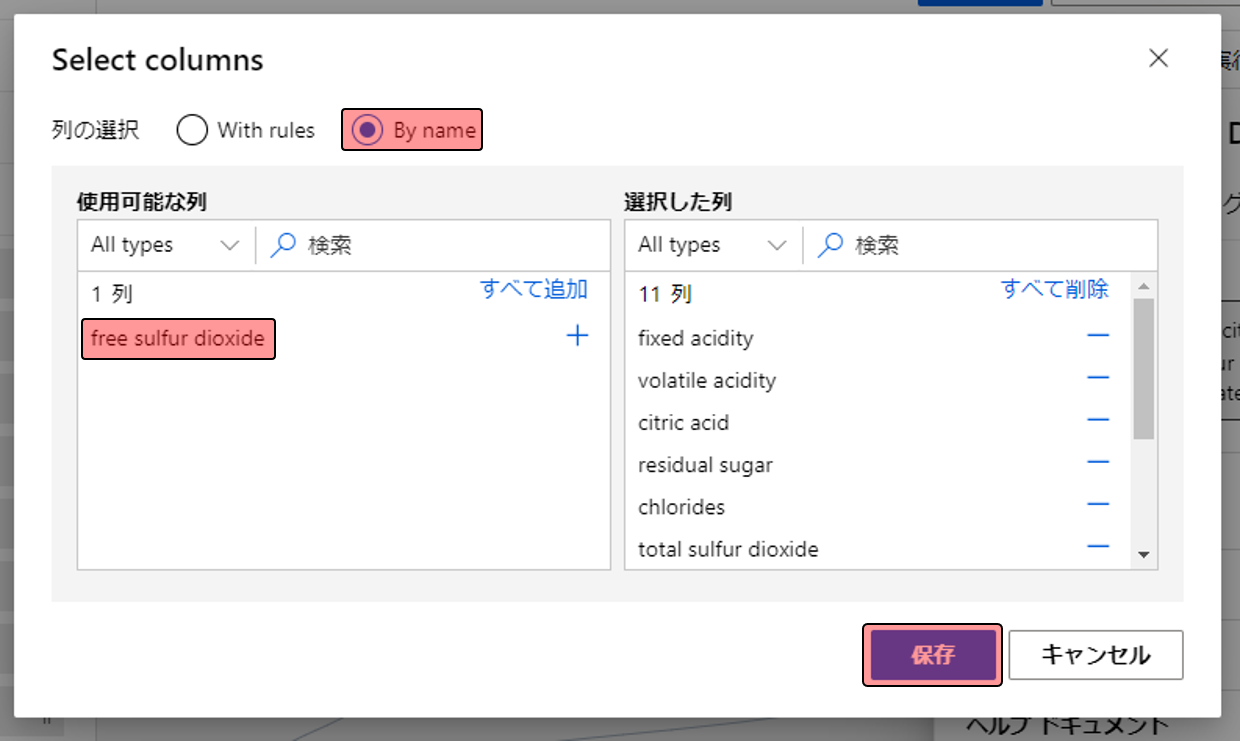This screenshot has height=741, width=1240.
Task: Open All types dropdown for selected columns
Action: pyautogui.click(x=712, y=245)
